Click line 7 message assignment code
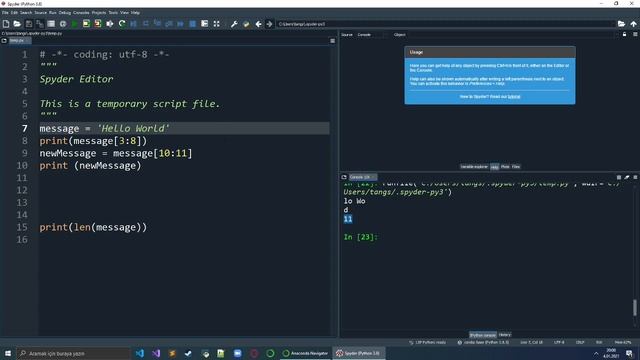This screenshot has height=360, width=640. (104, 129)
